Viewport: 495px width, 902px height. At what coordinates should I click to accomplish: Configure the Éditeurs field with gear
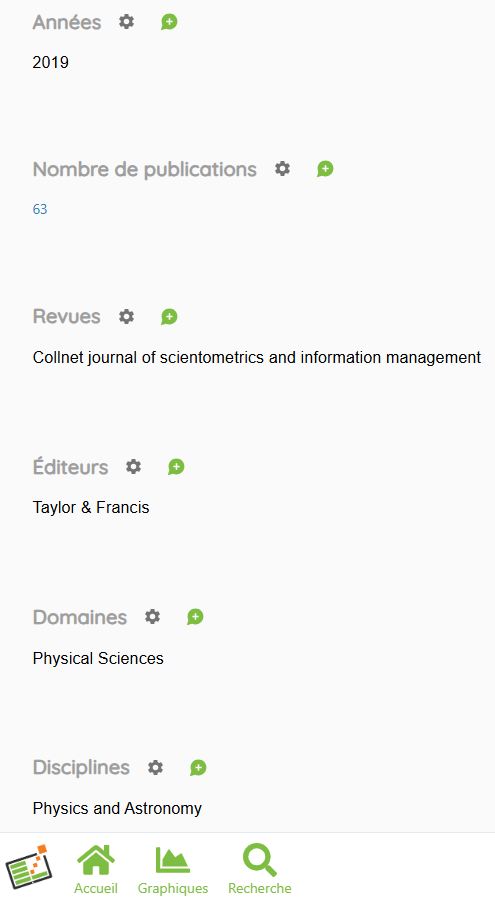pos(134,467)
